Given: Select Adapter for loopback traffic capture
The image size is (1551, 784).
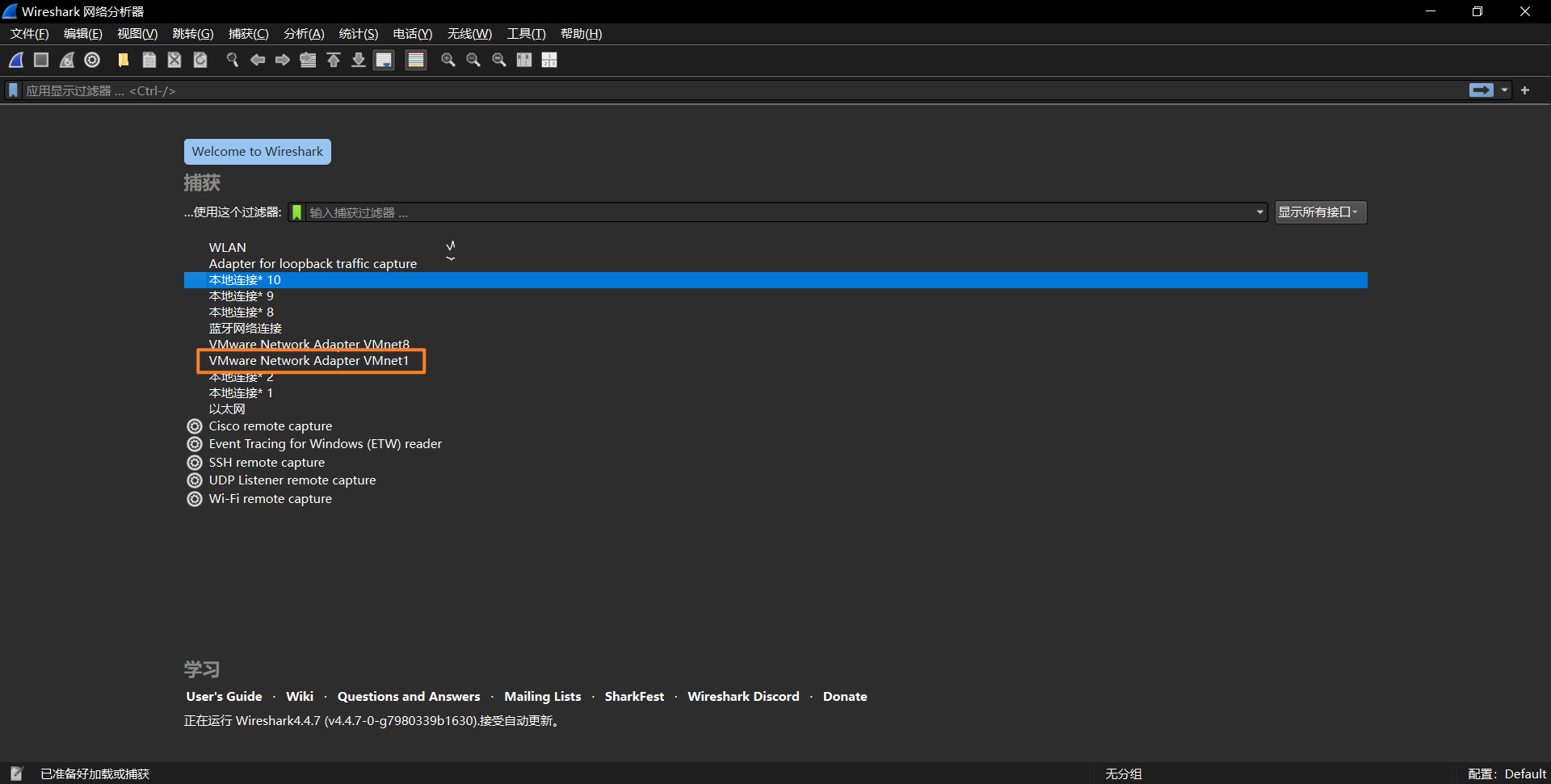Looking at the screenshot, I should (775, 263).
